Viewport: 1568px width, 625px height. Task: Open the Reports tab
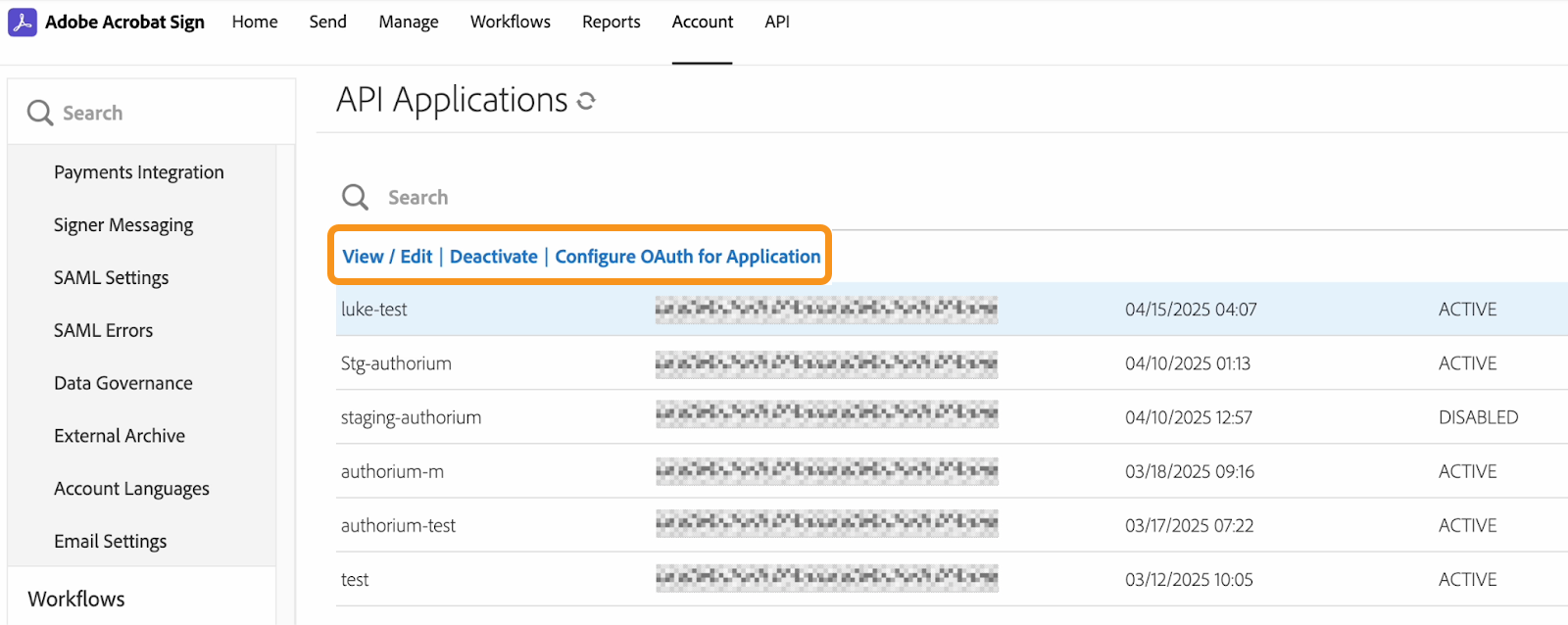coord(611,22)
